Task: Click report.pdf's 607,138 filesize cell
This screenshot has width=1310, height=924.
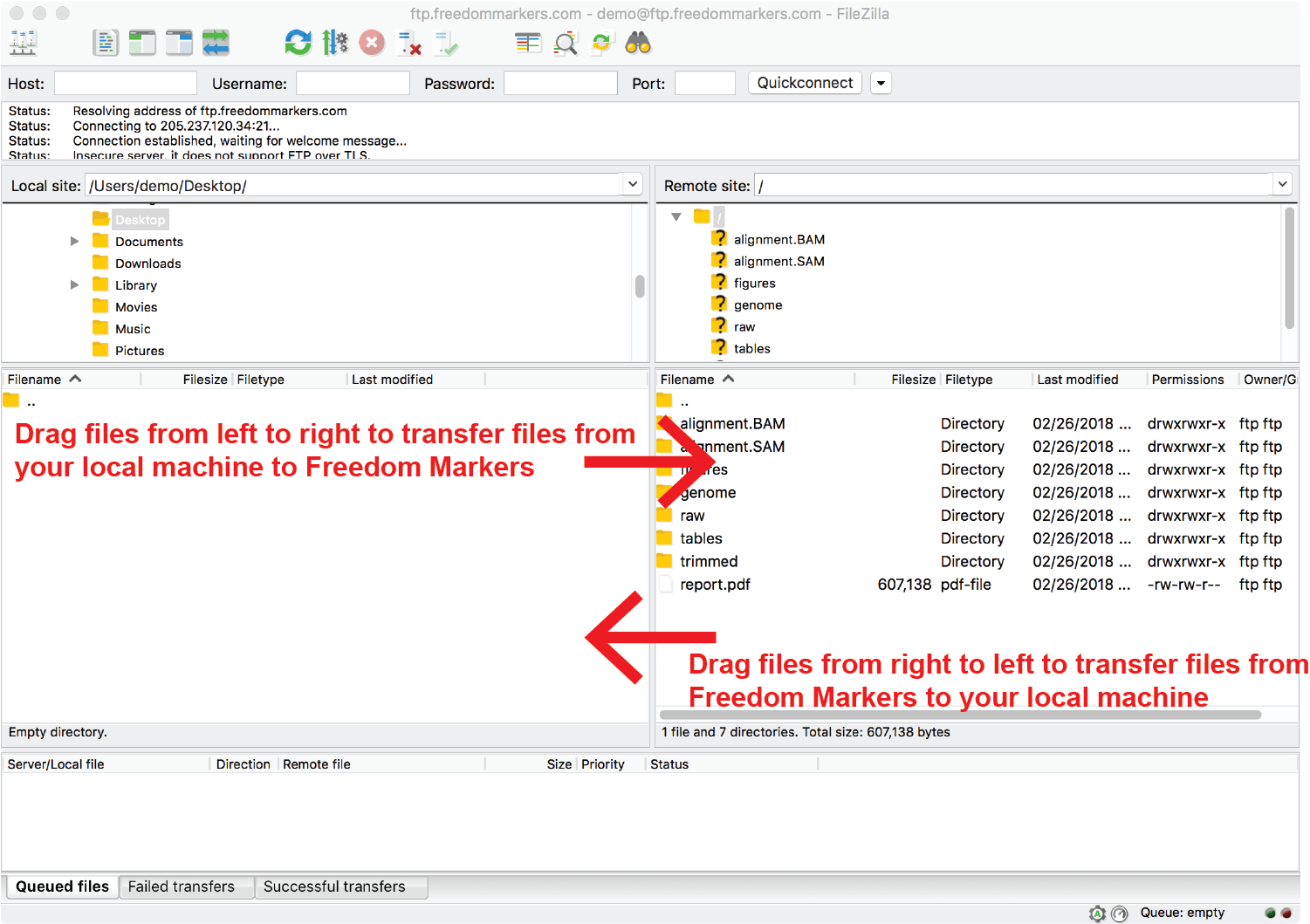Action: click(904, 585)
